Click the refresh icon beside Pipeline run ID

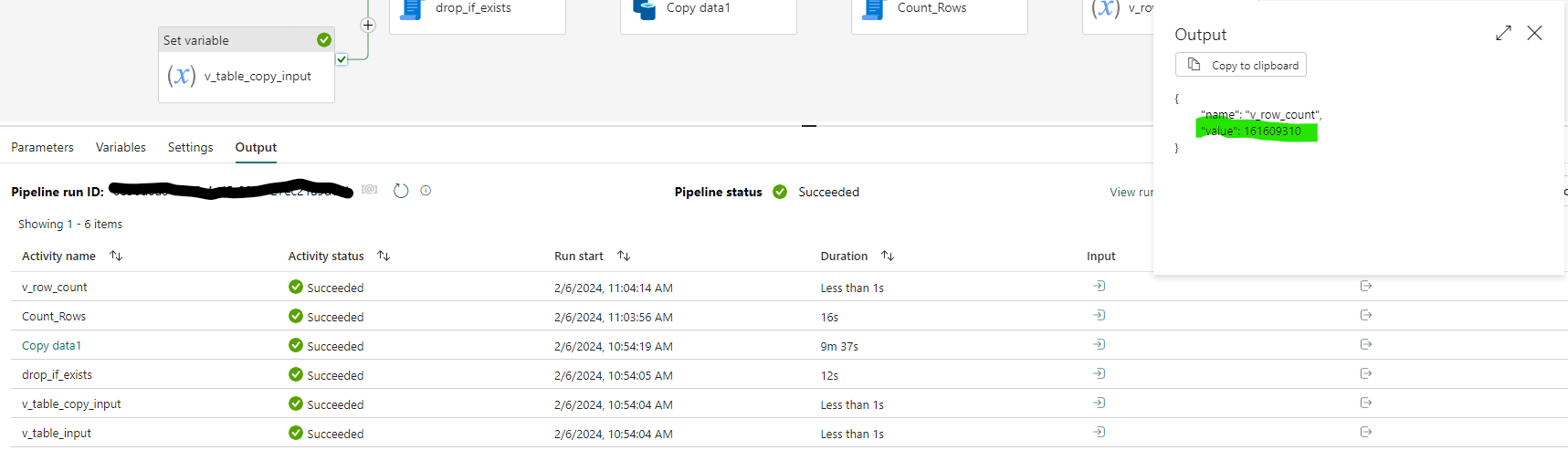tap(401, 191)
